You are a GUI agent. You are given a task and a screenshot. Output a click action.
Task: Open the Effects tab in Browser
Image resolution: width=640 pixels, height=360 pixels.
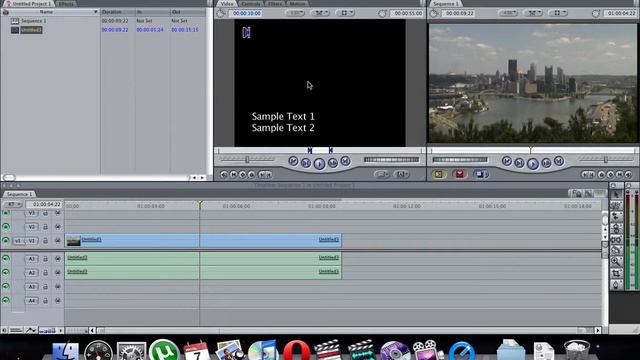pos(66,3)
